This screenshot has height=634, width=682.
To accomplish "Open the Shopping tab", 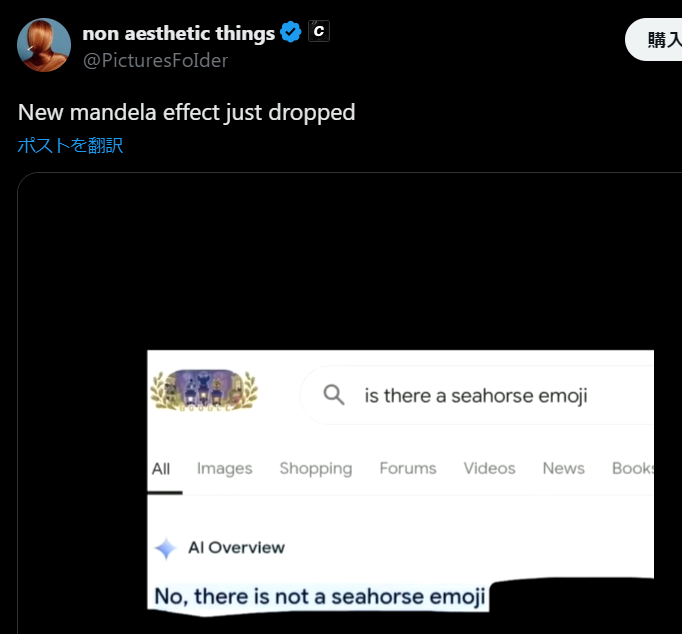I will coord(316,468).
